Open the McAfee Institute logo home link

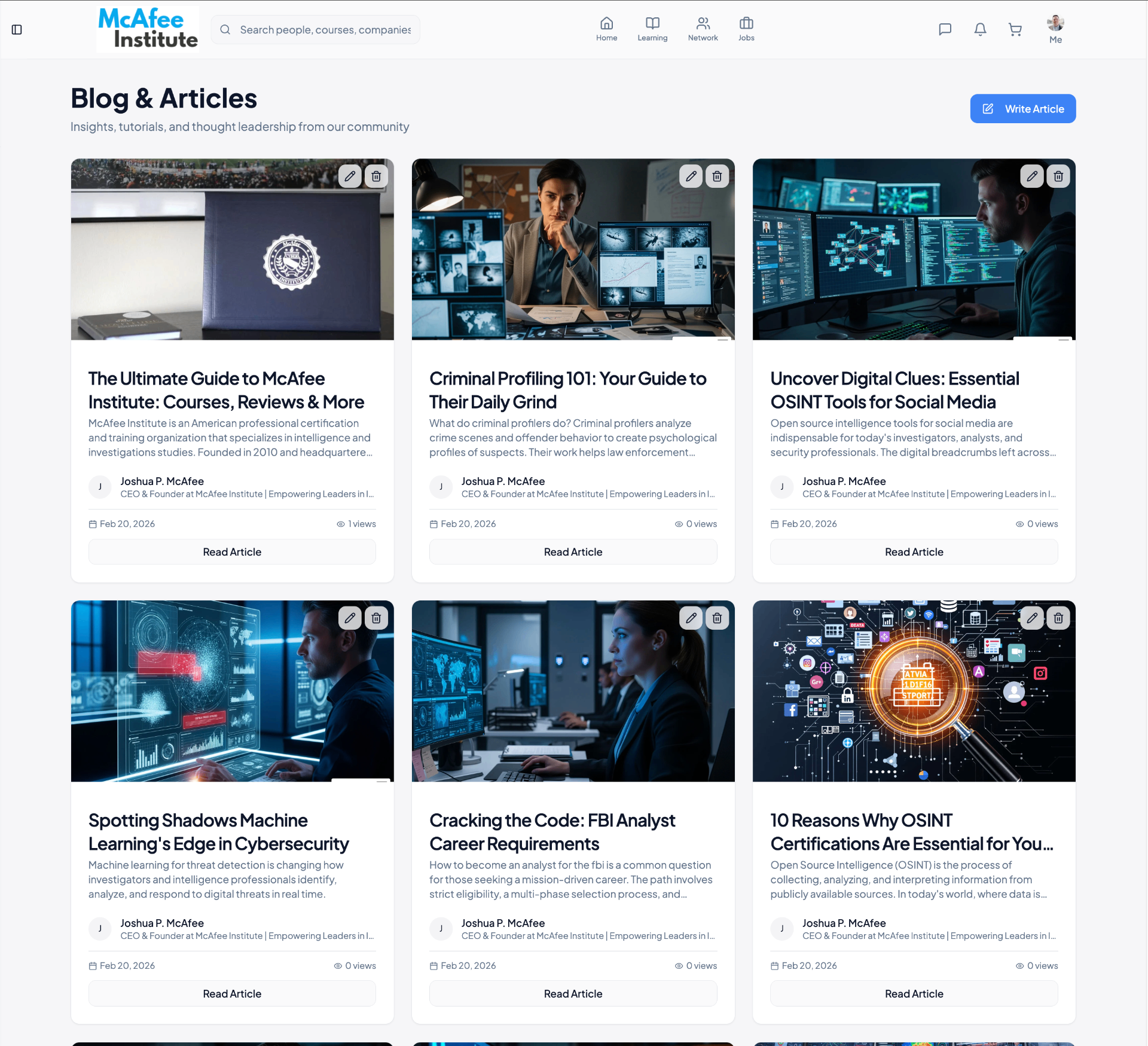(x=148, y=29)
